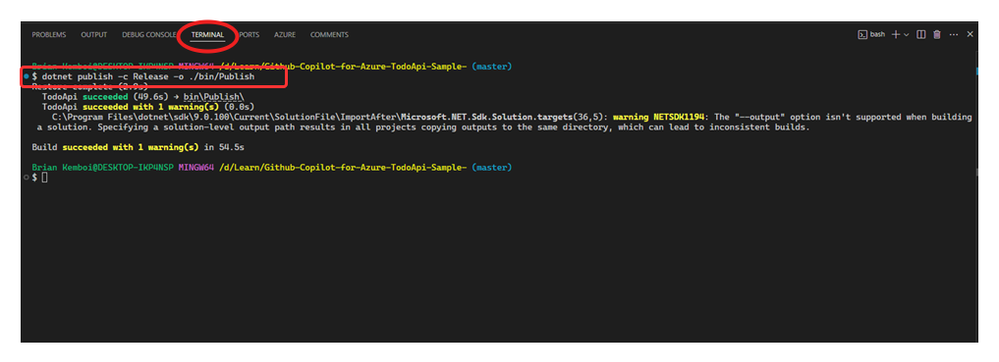The image size is (999, 362).
Task: Open the OUTPUT panel tab
Action: click(94, 35)
